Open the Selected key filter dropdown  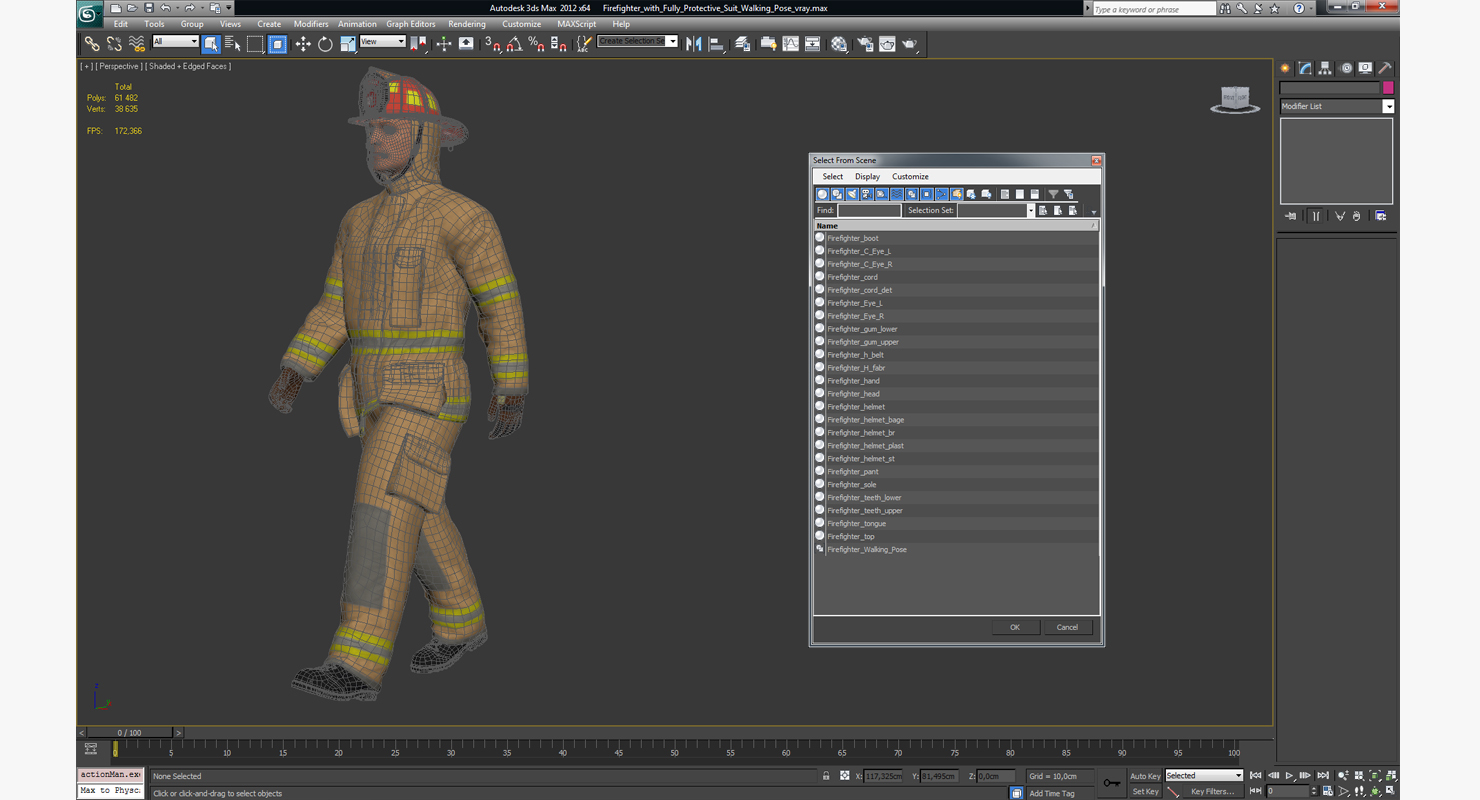1204,776
